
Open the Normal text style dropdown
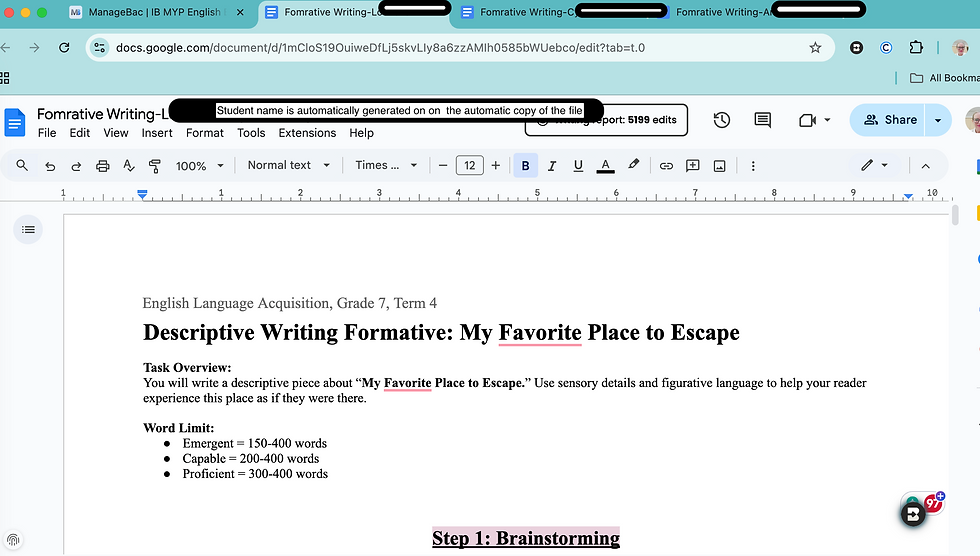(288, 165)
